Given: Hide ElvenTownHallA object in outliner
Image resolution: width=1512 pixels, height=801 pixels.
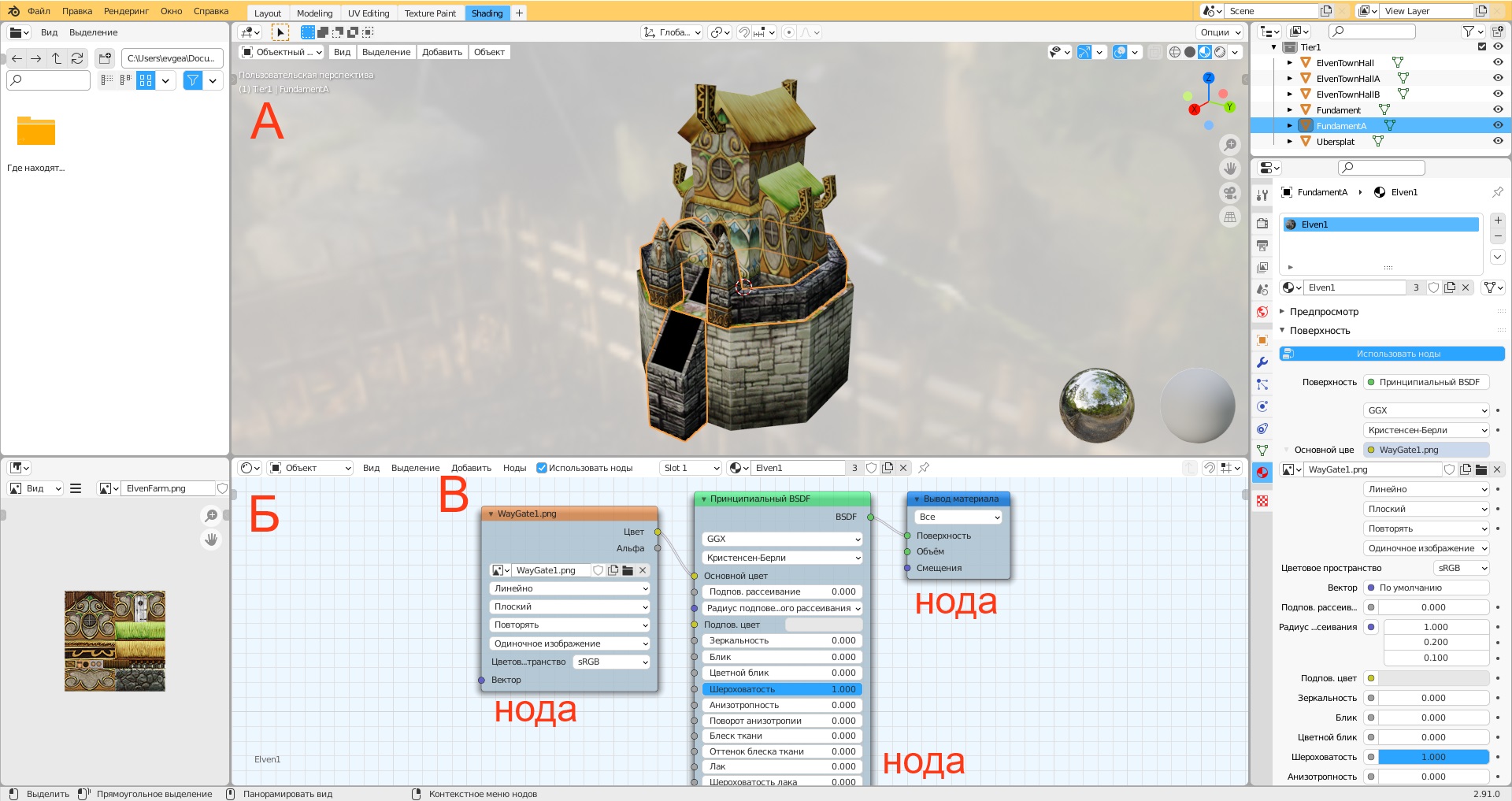Looking at the screenshot, I should click(x=1498, y=79).
